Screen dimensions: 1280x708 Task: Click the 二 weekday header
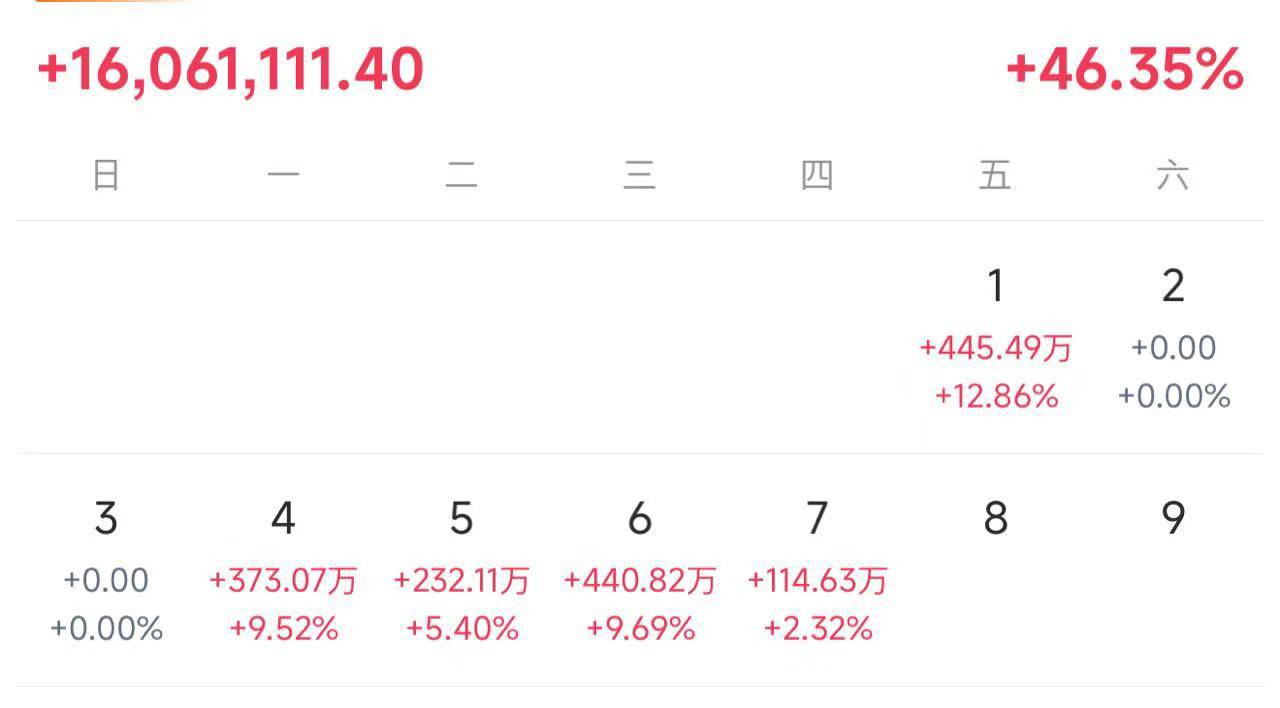coord(461,175)
